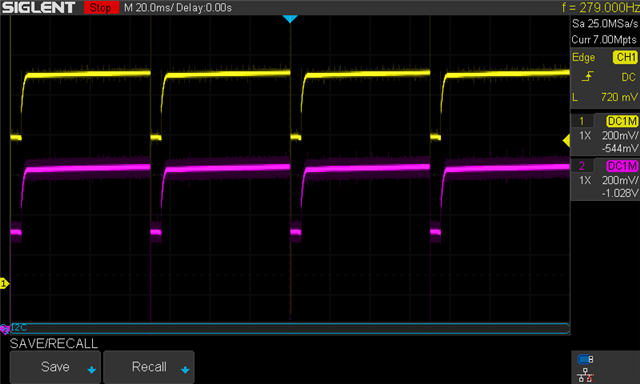640x384 pixels.
Task: Open the CH1 trigger source selector
Action: (625, 57)
